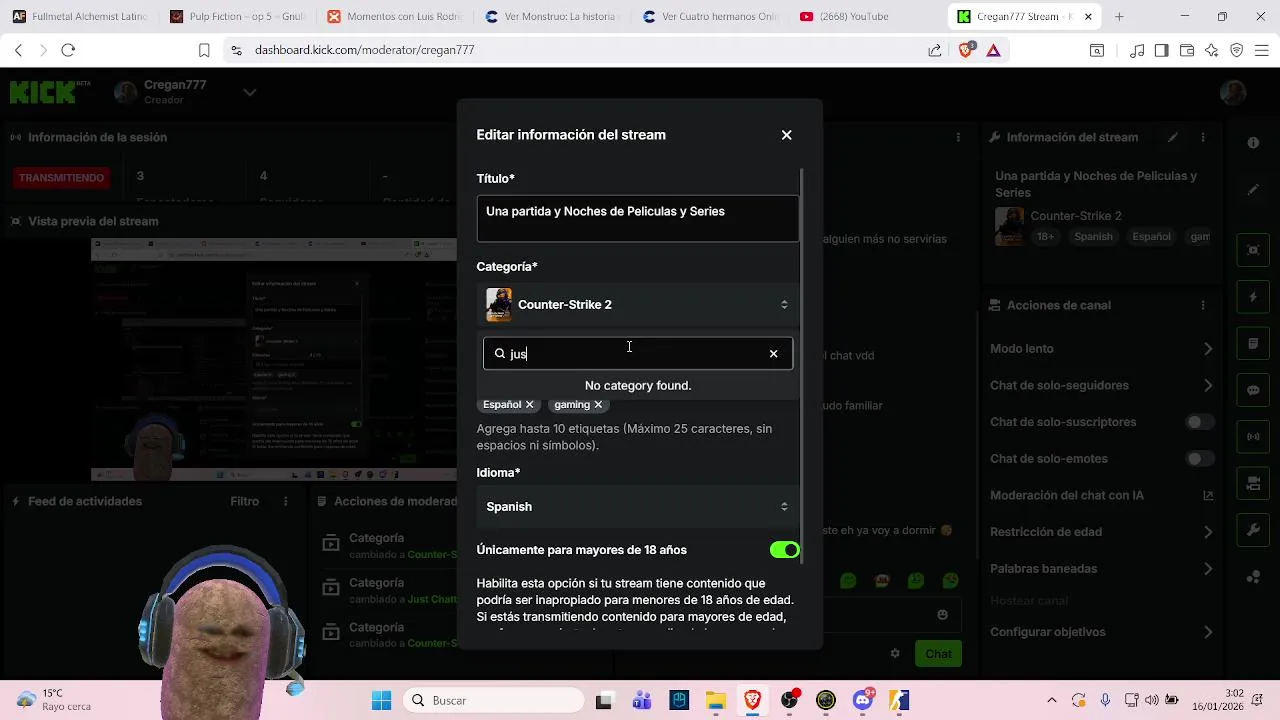The image size is (1280, 720).
Task: Open chat settings gear icon
Action: click(x=895, y=653)
